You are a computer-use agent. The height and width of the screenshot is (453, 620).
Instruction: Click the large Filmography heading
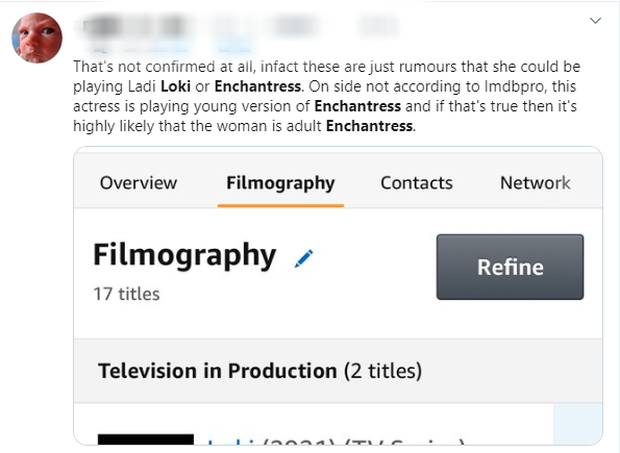click(x=184, y=256)
